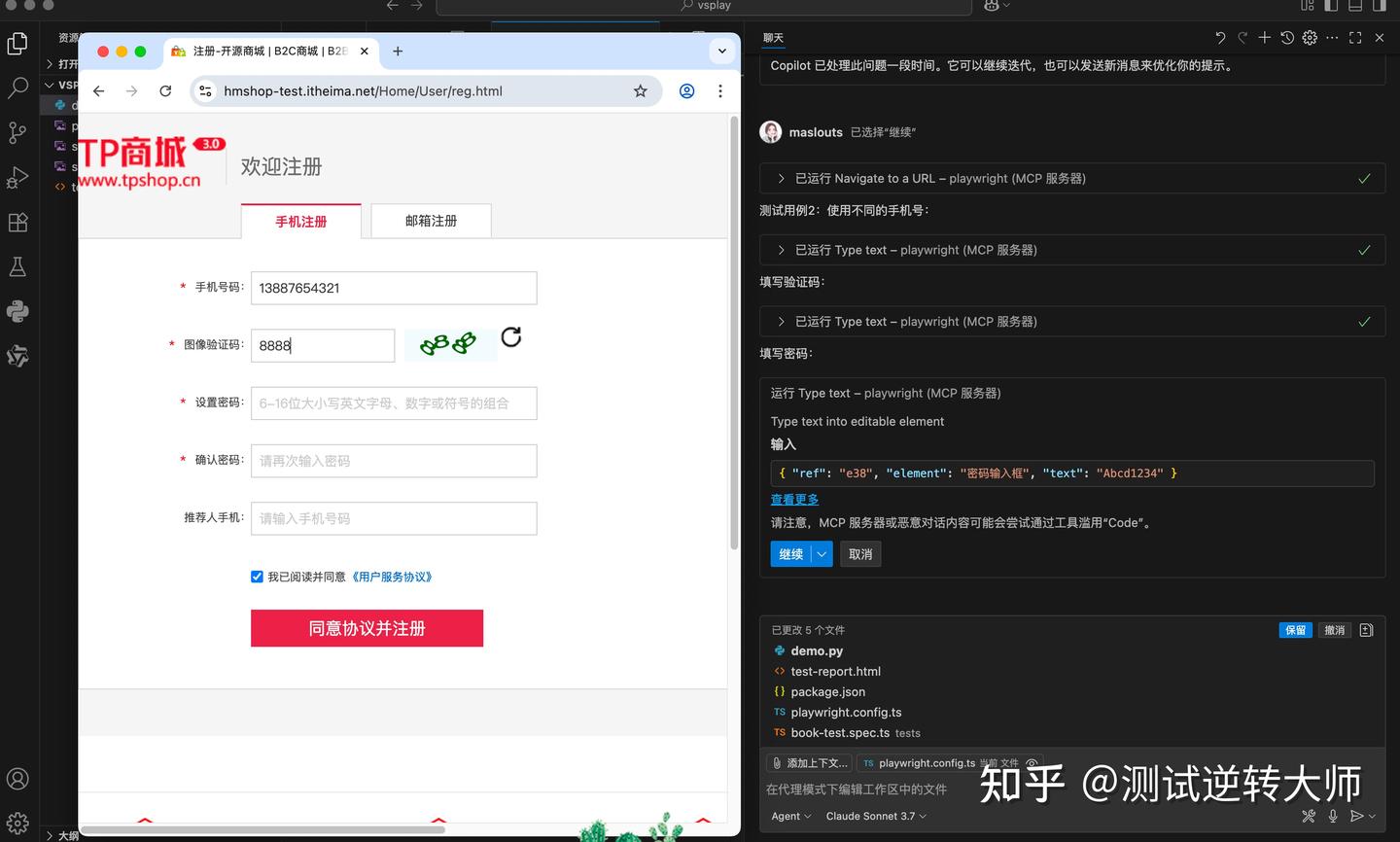
Task: Open the 继续 button dropdown arrow
Action: pos(822,554)
